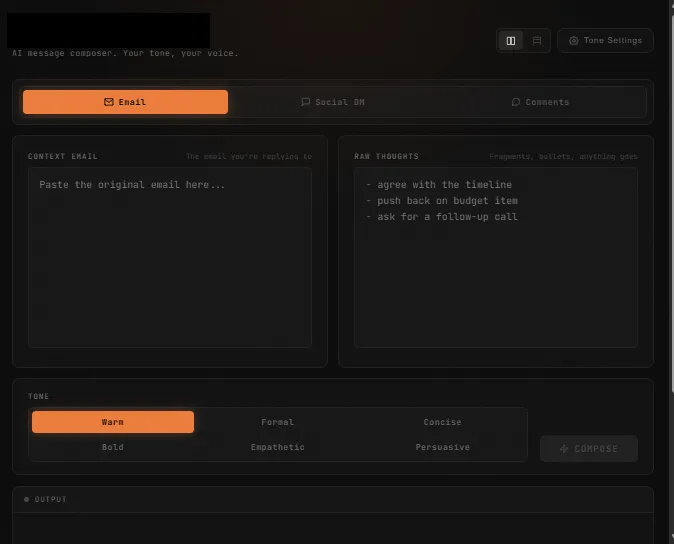The height and width of the screenshot is (544, 674).
Task: Click the 'RAW THOUGHTS' label
Action: tap(386, 156)
